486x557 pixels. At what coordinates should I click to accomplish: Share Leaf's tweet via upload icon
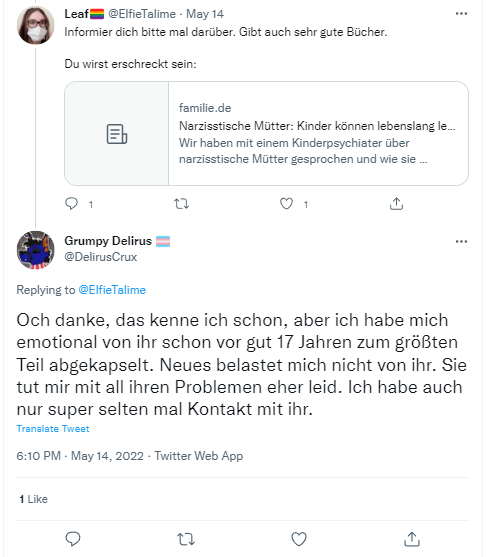(396, 204)
